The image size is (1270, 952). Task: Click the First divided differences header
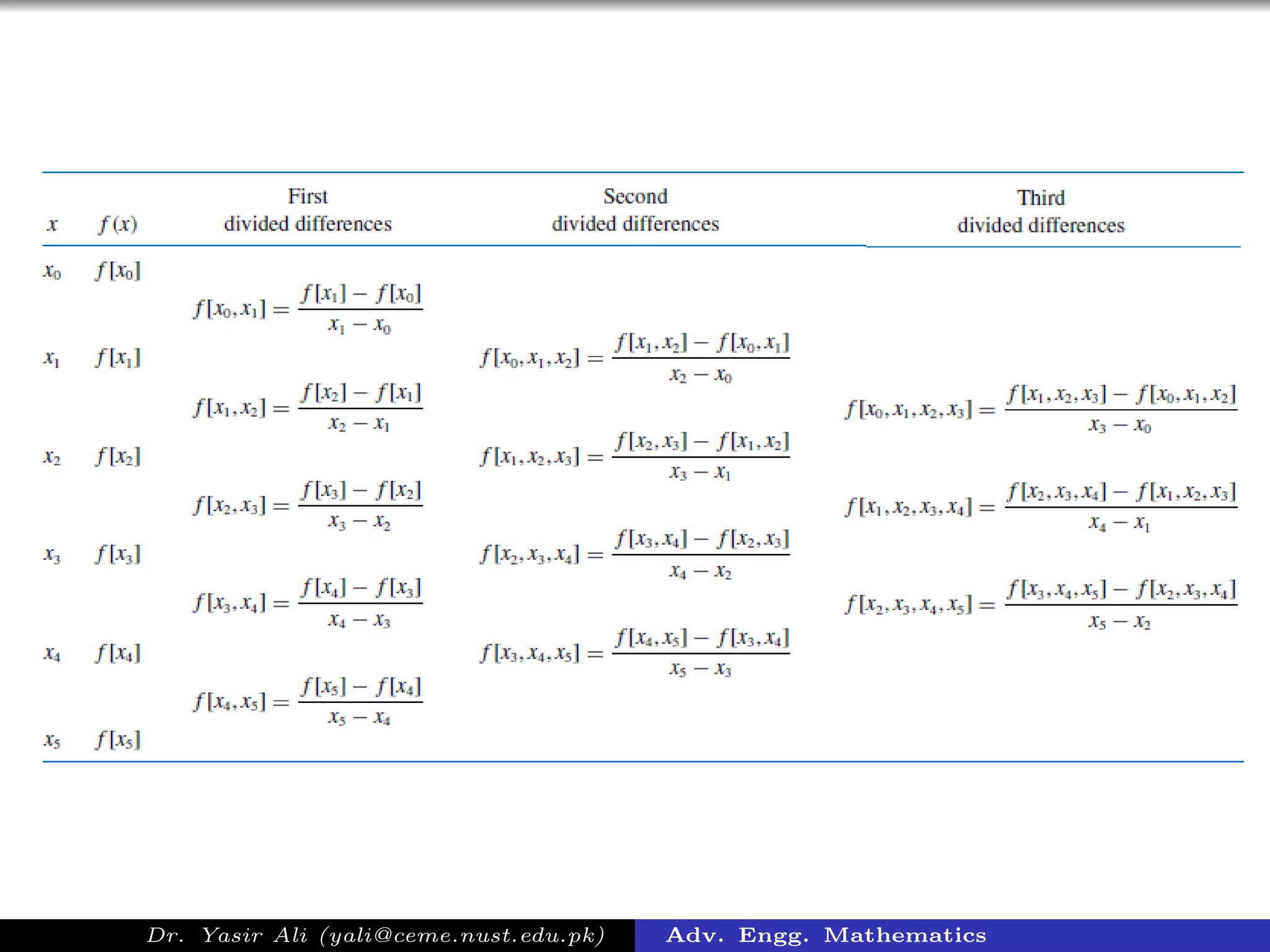(308, 210)
